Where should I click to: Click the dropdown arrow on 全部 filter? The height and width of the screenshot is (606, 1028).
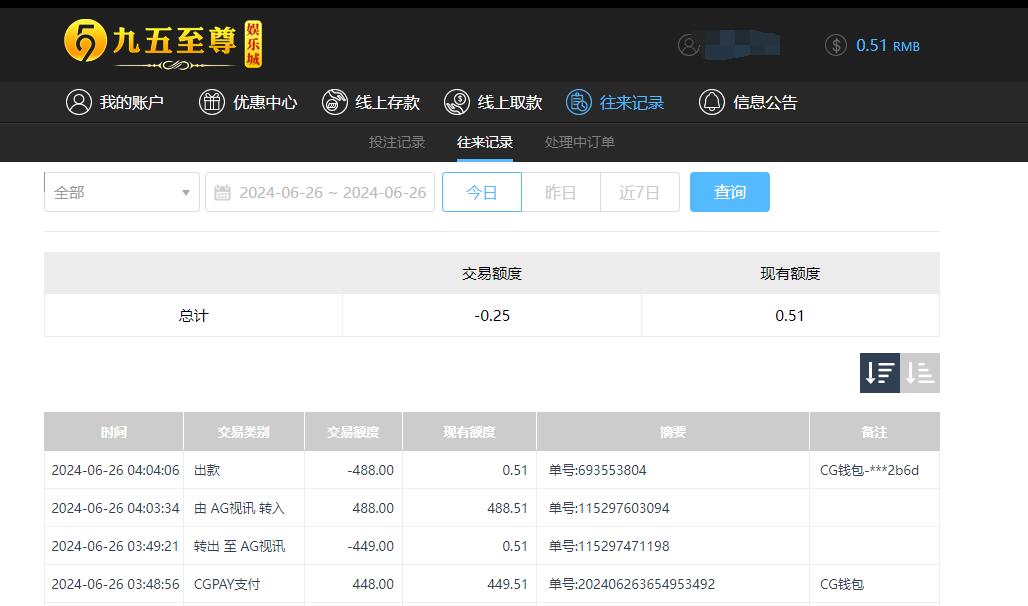[x=185, y=191]
